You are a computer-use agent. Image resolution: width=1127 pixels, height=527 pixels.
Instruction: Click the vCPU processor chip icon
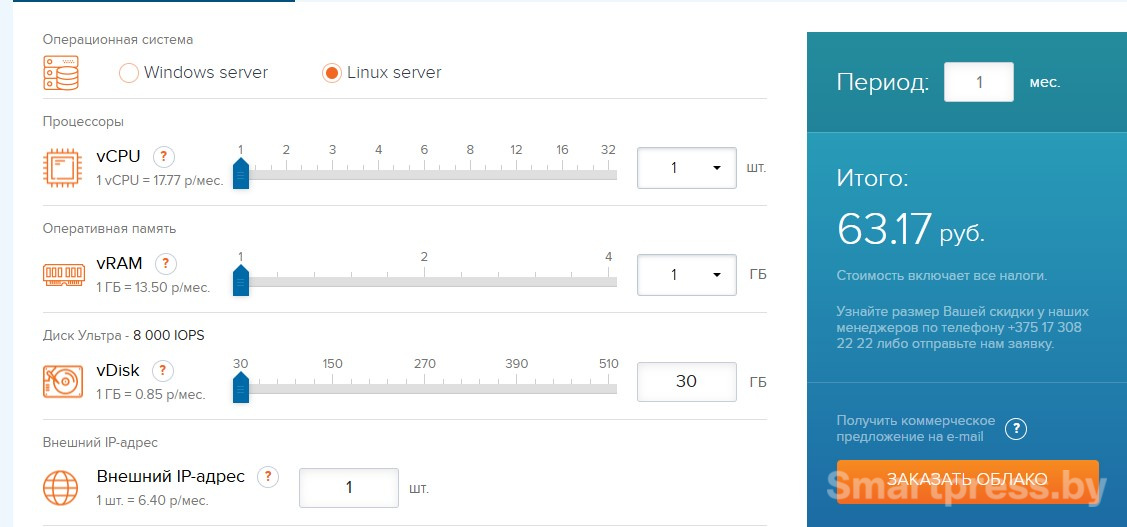tap(61, 168)
